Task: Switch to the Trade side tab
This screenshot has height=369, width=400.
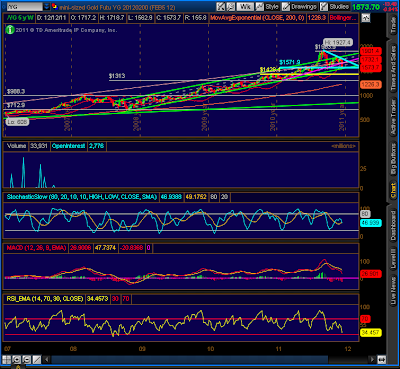Action: pyautogui.click(x=394, y=24)
